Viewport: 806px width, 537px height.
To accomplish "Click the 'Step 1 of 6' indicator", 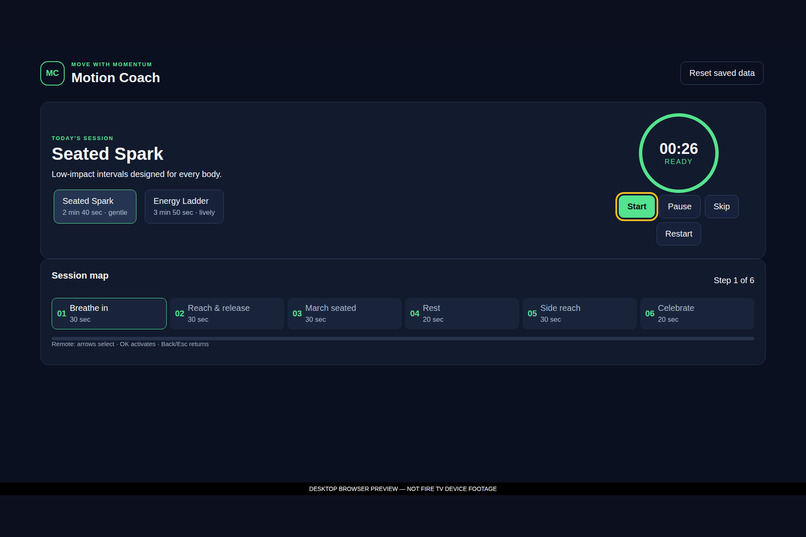I will coord(734,280).
